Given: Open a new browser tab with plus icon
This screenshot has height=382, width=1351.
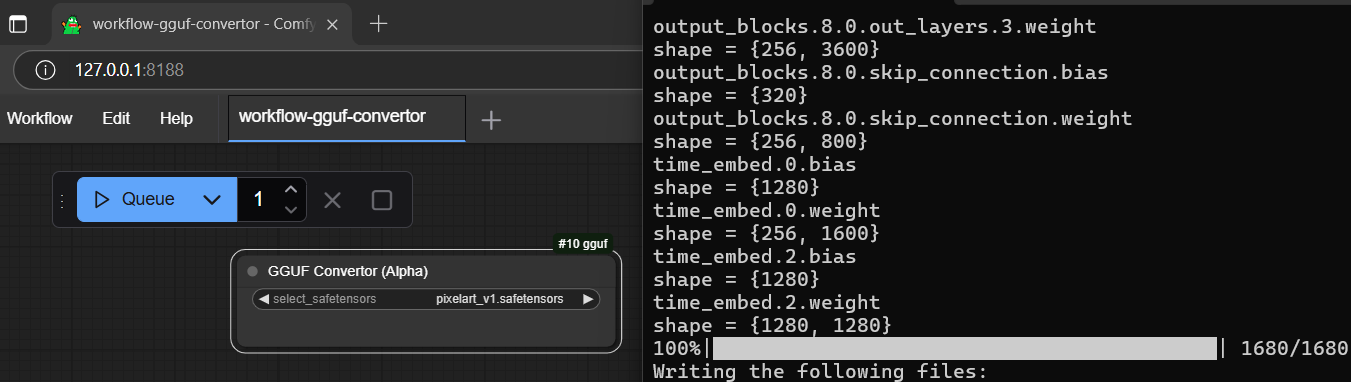Looking at the screenshot, I should click(x=378, y=24).
